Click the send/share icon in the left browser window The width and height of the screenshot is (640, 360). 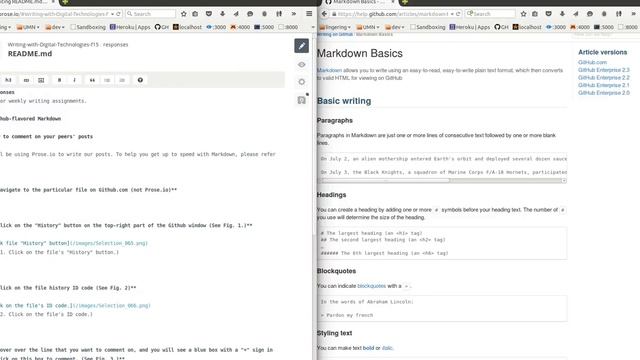tap(236, 14)
